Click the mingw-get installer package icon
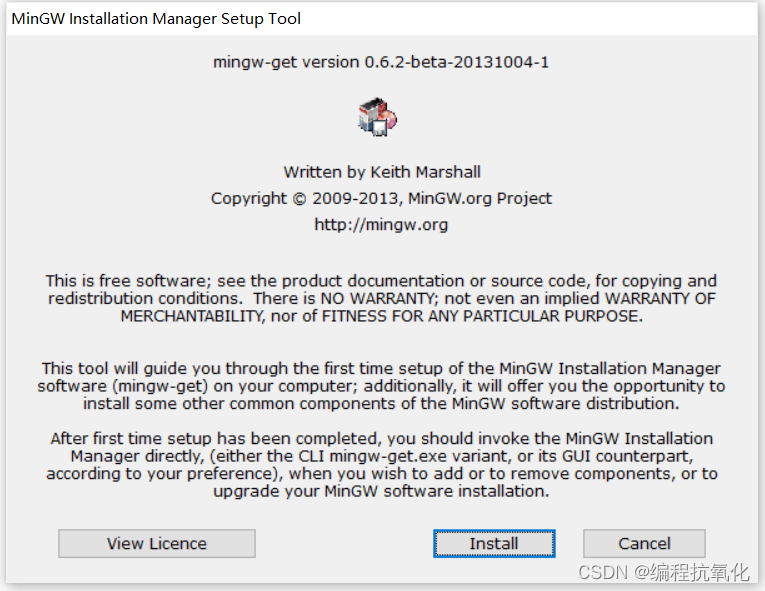765x591 pixels. coord(377,117)
